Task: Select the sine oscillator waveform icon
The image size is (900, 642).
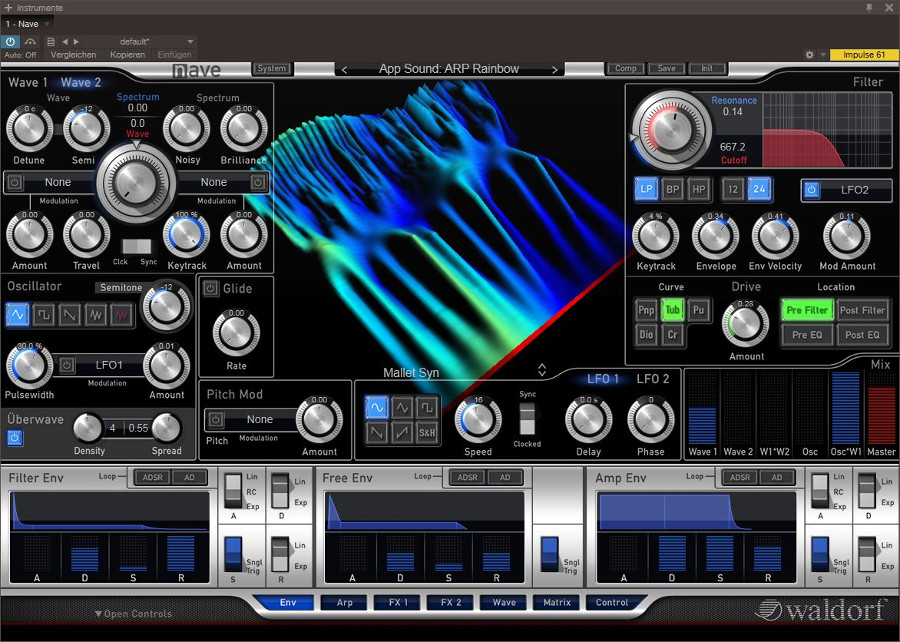Action: 17,314
